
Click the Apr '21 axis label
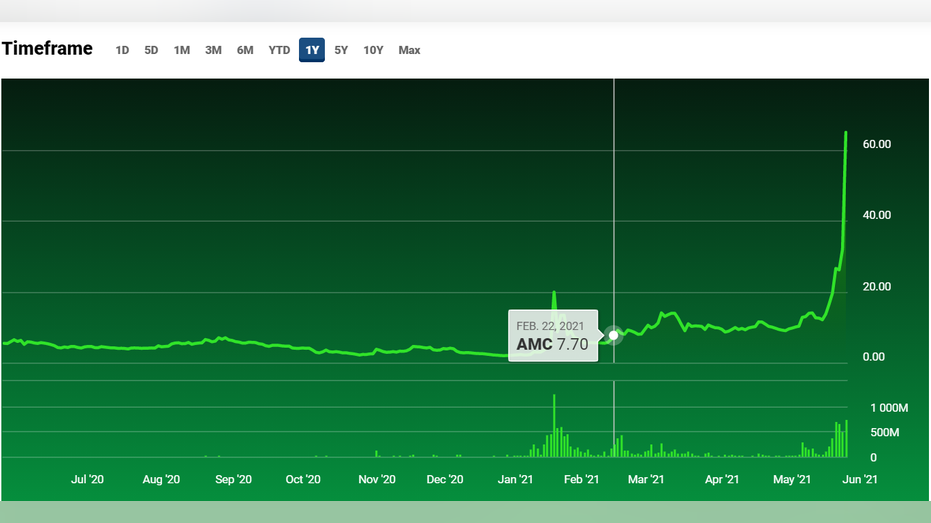722,479
